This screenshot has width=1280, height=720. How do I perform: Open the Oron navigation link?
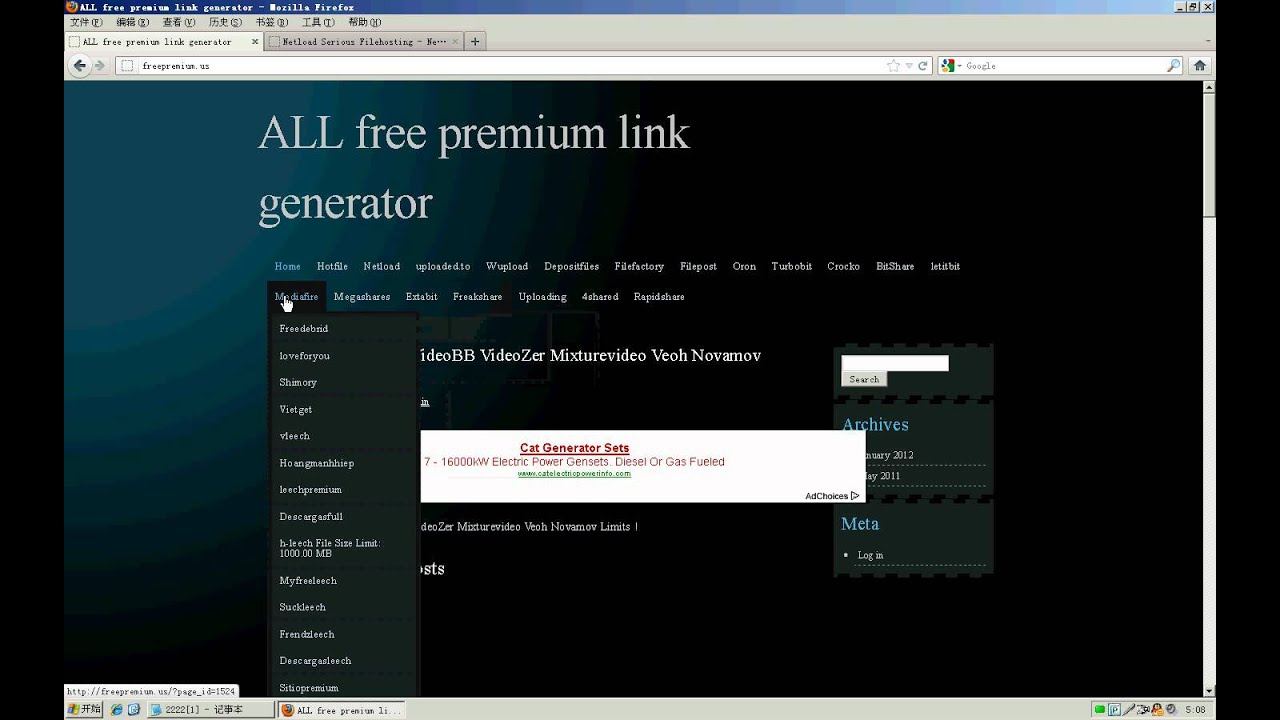(x=744, y=266)
